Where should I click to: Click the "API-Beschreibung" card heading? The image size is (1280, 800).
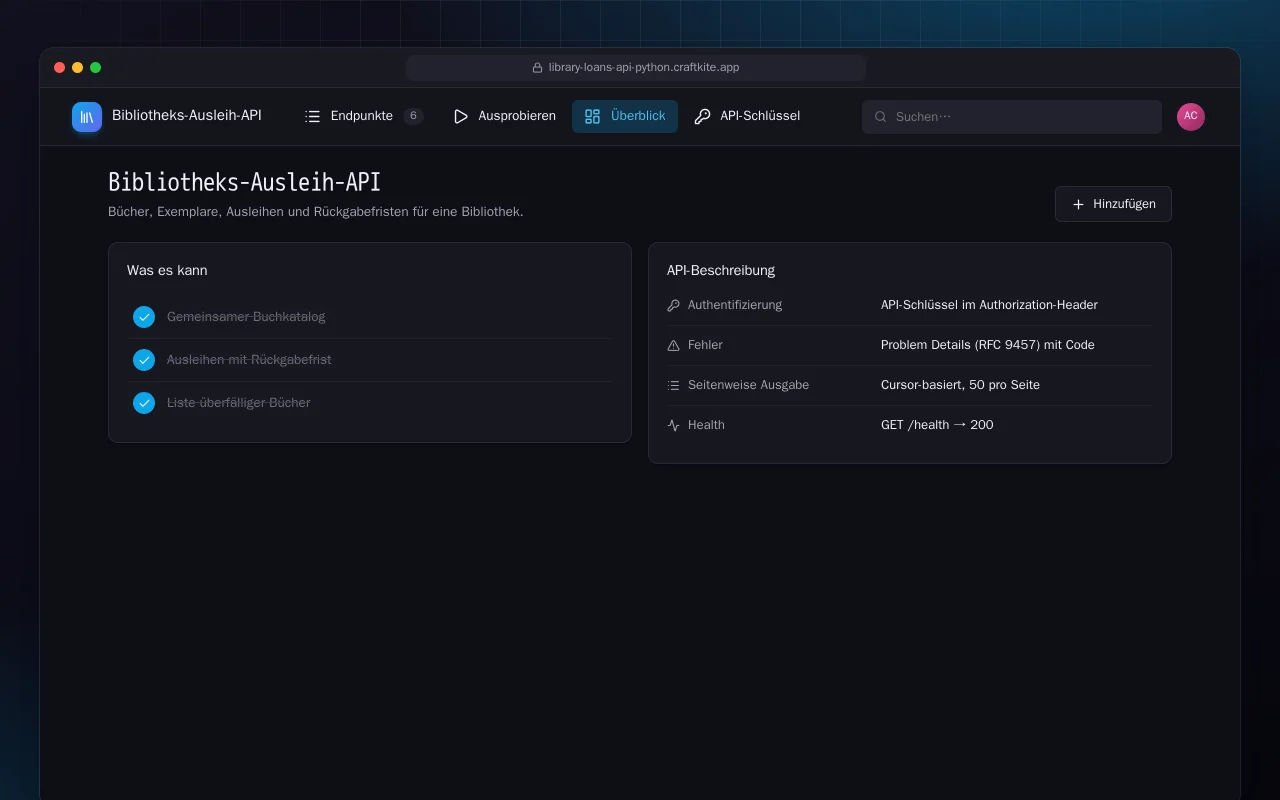click(721, 270)
